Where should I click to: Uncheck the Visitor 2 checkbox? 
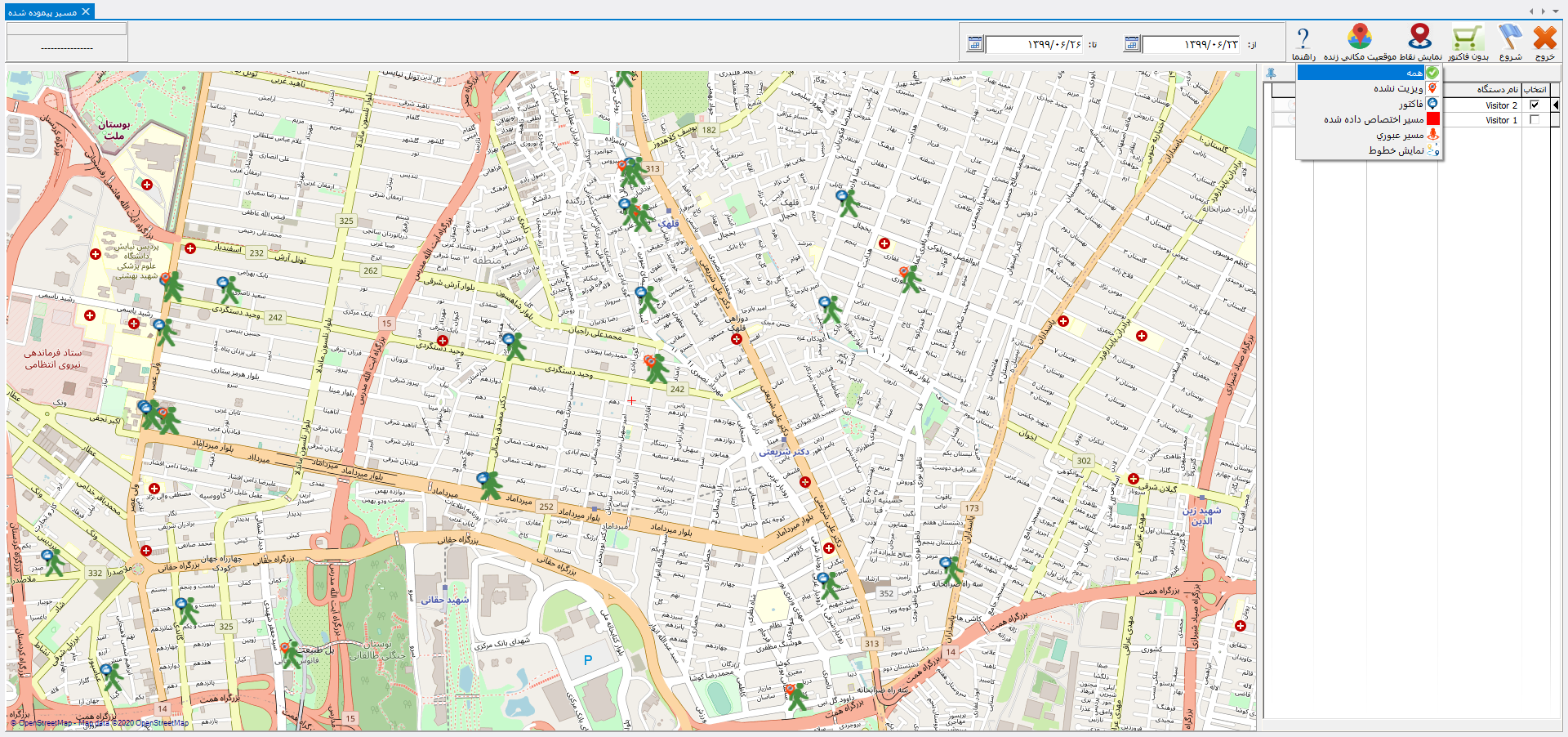tap(1535, 105)
